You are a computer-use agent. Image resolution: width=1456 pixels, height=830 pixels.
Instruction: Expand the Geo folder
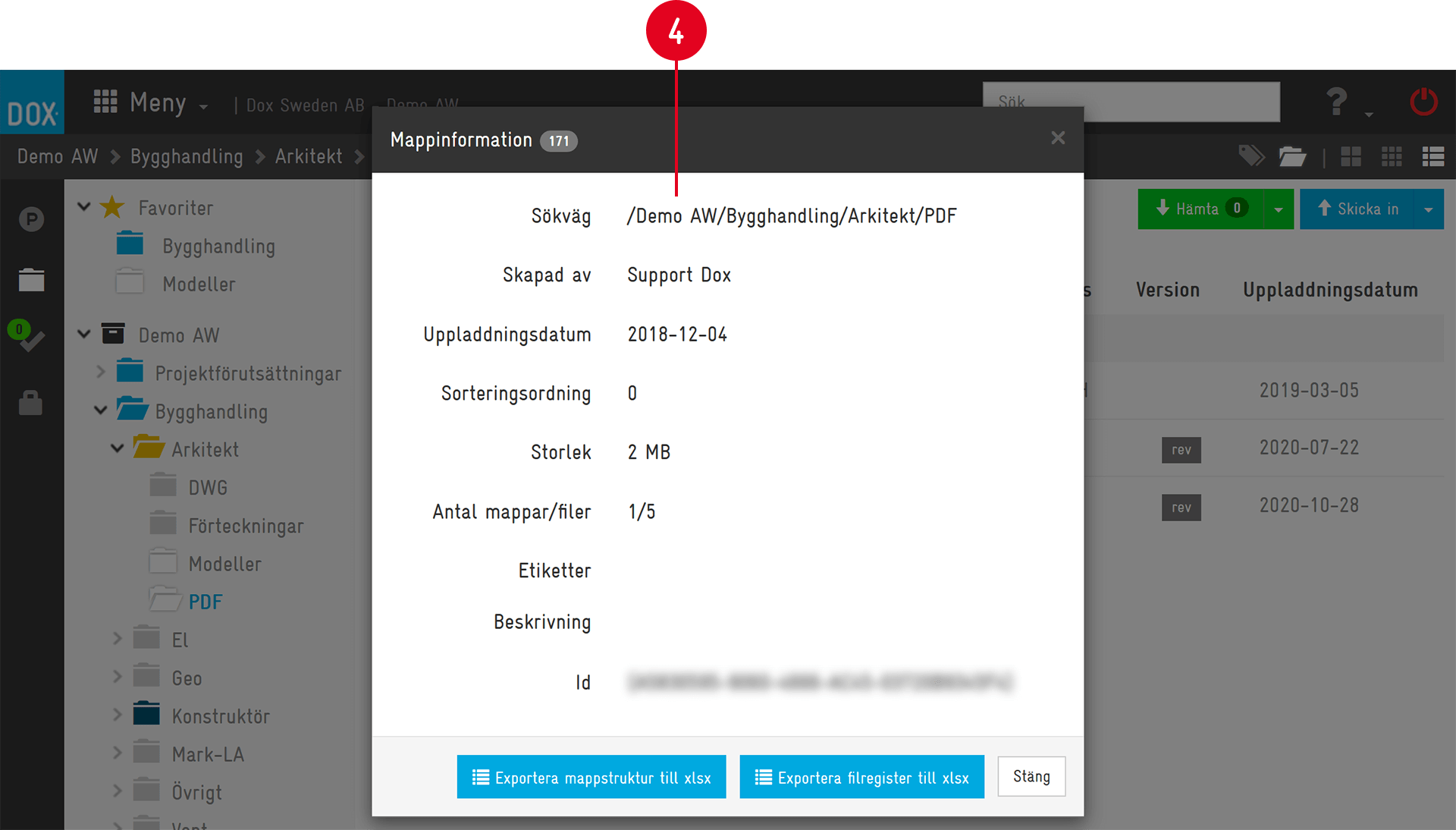click(x=118, y=676)
